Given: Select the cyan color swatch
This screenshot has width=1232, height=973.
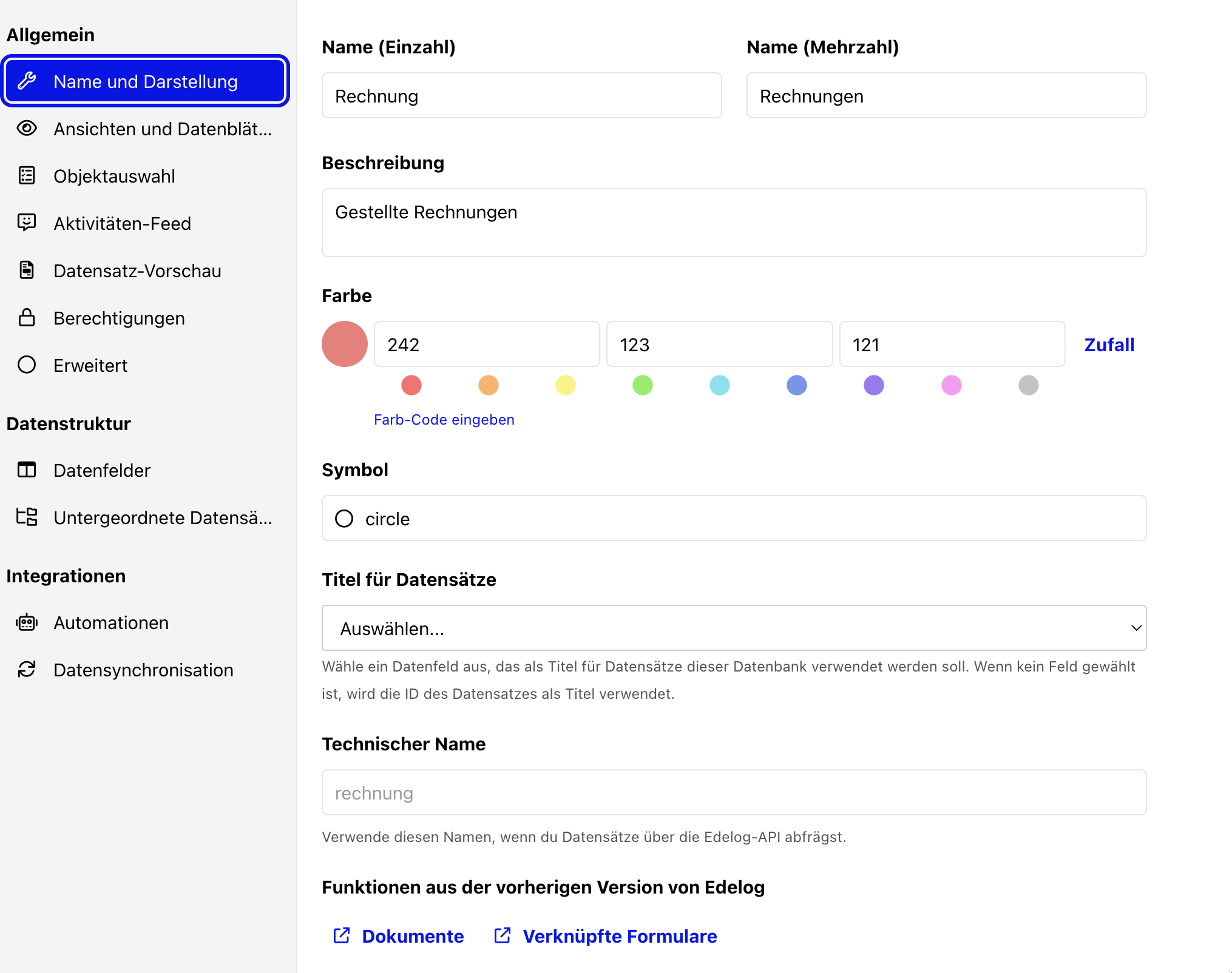Looking at the screenshot, I should (720, 385).
